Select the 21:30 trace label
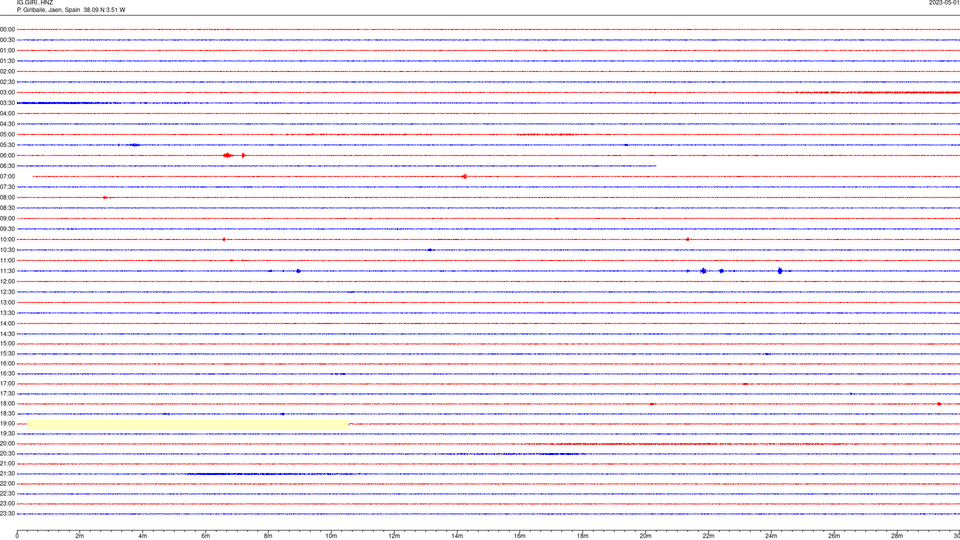Screen dimensions: 960x540 coord(7,474)
